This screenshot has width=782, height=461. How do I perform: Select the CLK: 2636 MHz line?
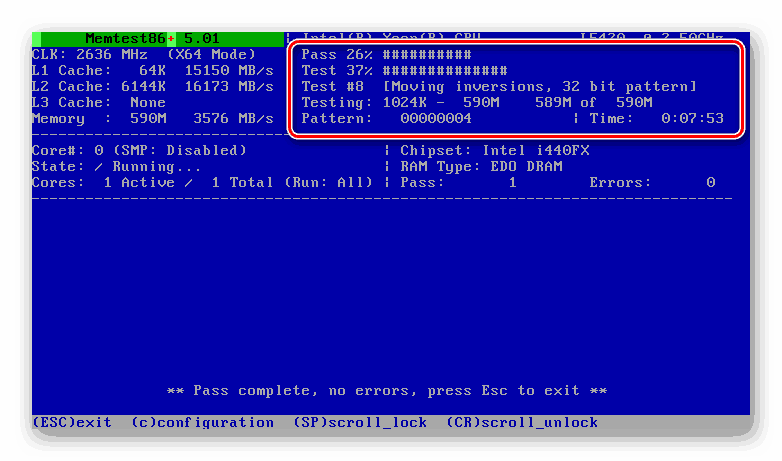144,54
